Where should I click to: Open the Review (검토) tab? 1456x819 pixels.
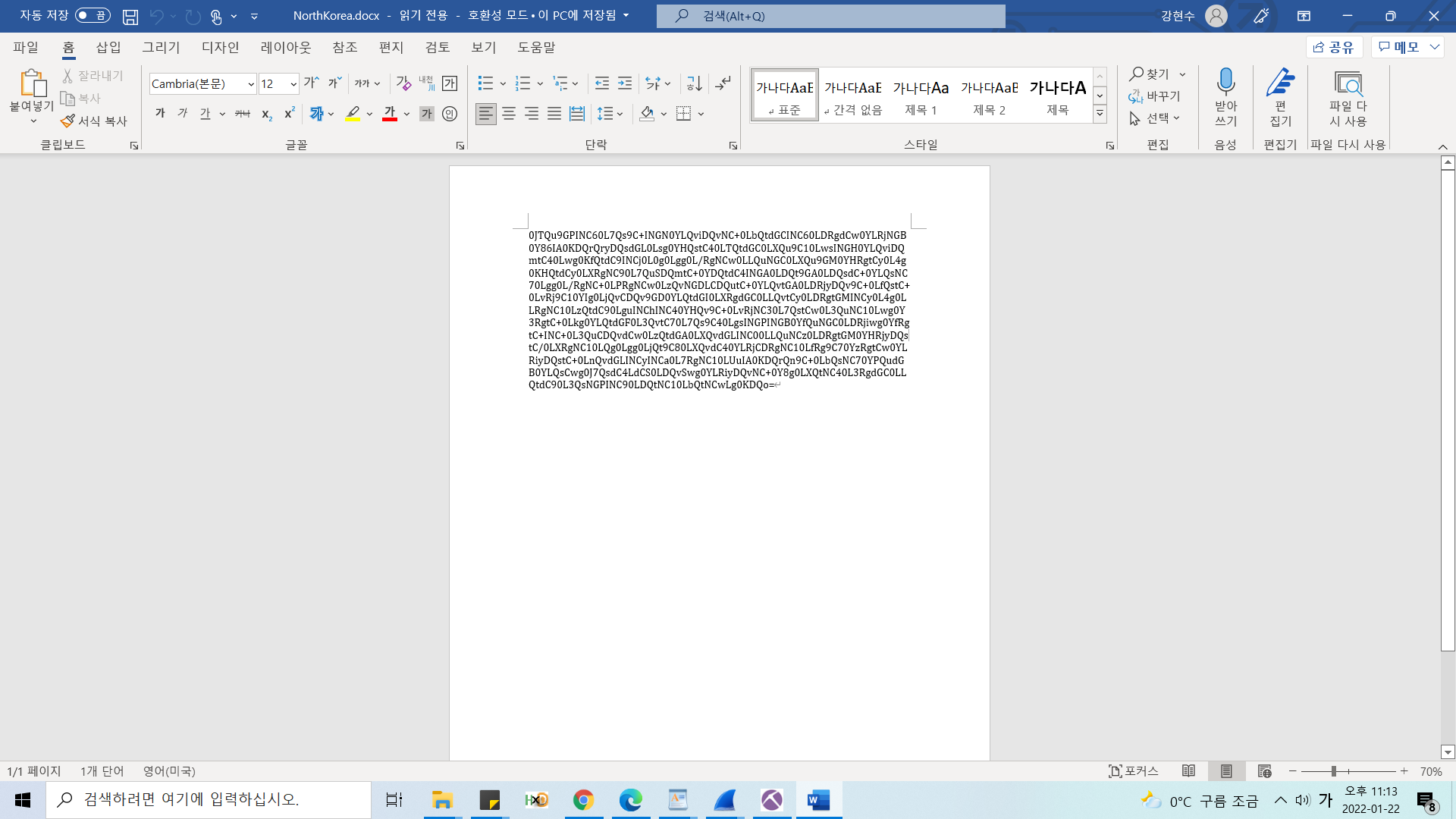(438, 47)
